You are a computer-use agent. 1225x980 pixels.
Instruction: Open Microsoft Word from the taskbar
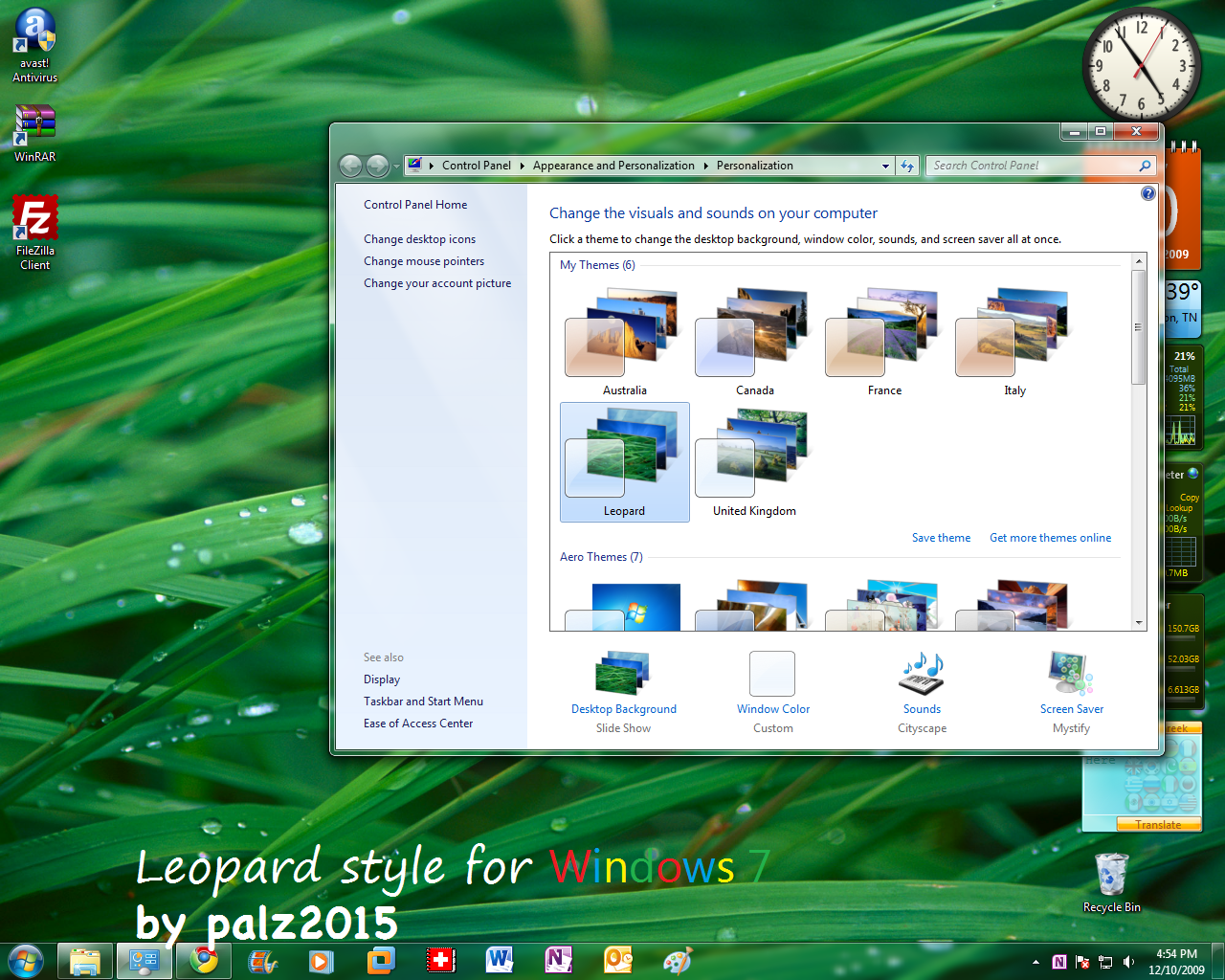click(499, 960)
